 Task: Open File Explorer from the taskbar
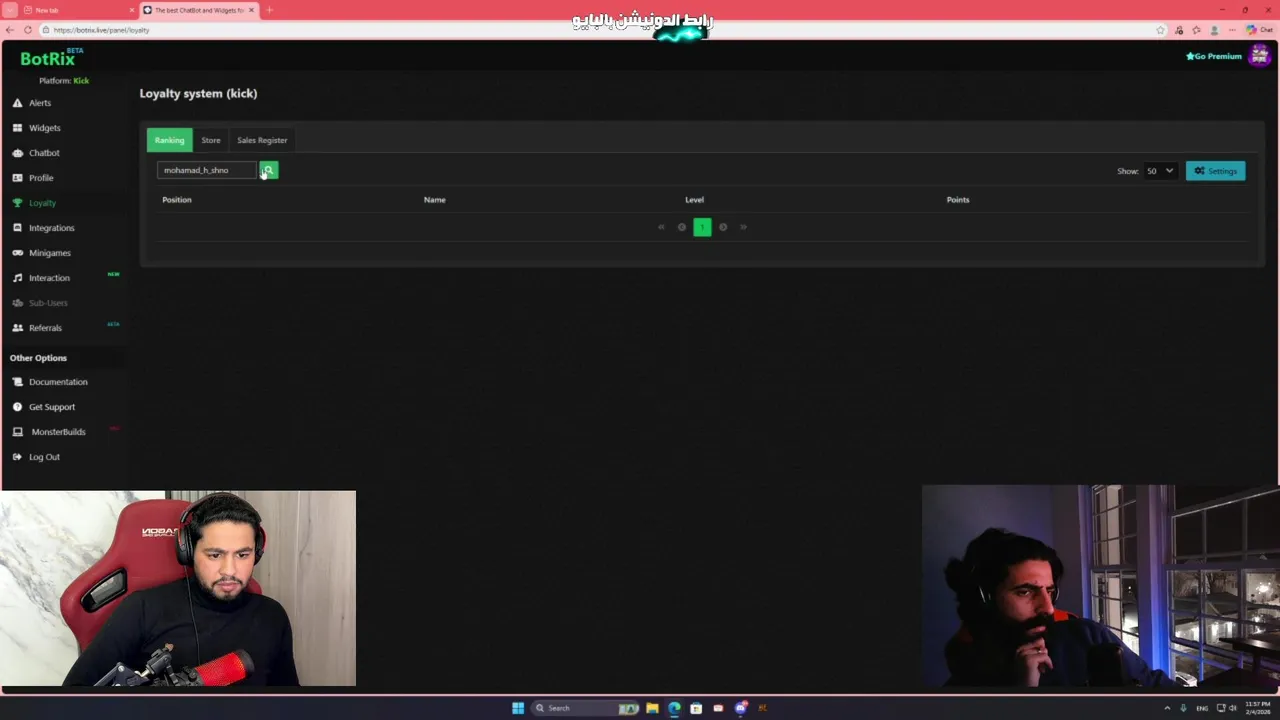click(652, 708)
